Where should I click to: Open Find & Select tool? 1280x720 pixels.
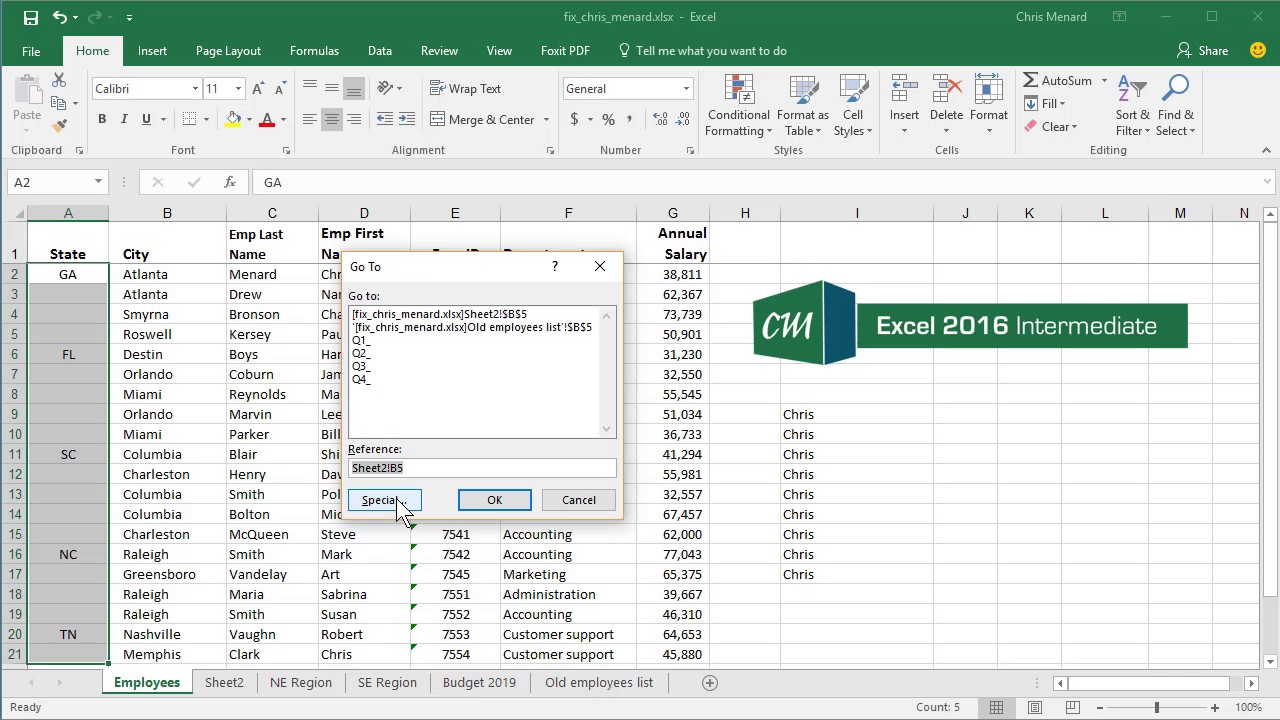click(x=1176, y=105)
